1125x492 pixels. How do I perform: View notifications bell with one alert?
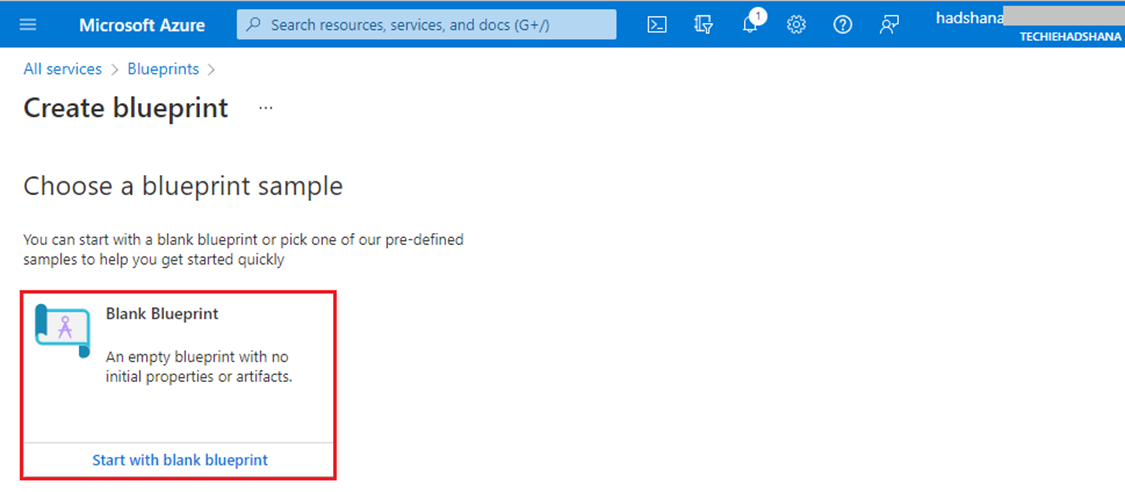pos(751,23)
